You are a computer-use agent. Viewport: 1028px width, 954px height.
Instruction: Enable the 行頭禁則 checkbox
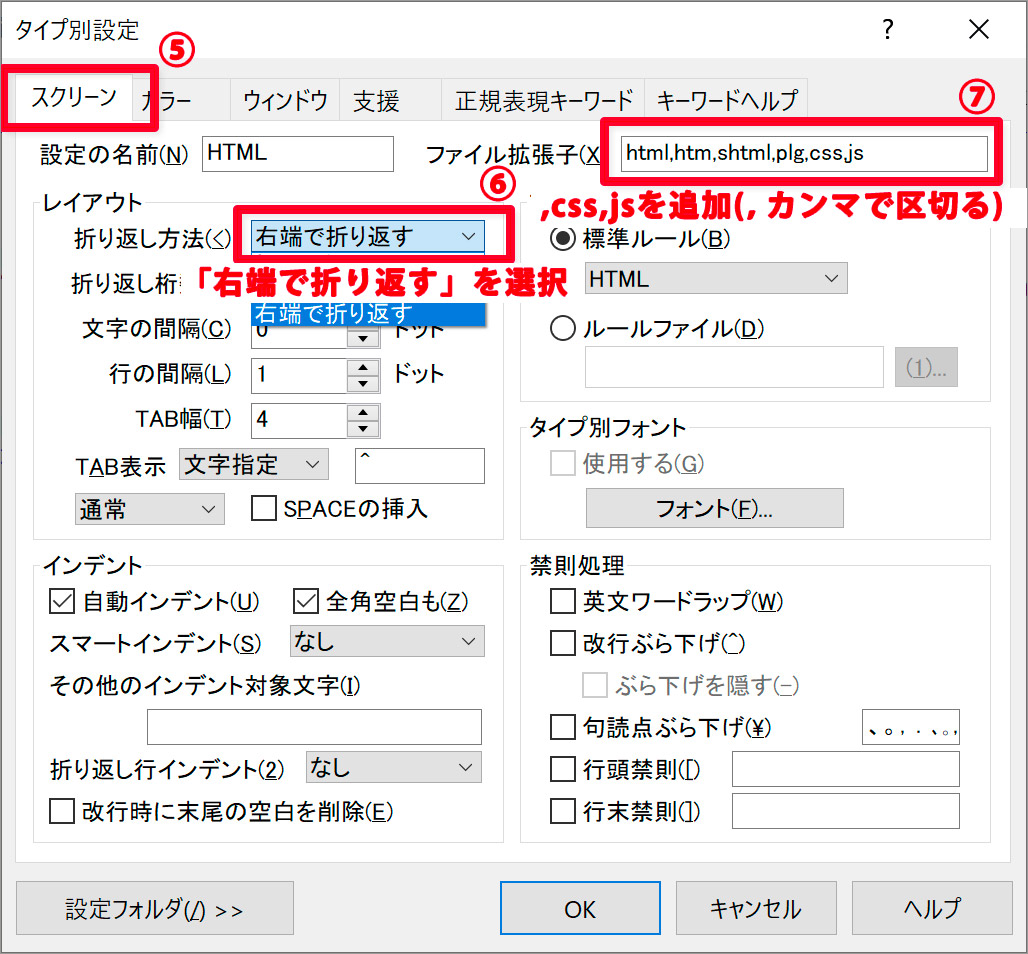(563, 770)
